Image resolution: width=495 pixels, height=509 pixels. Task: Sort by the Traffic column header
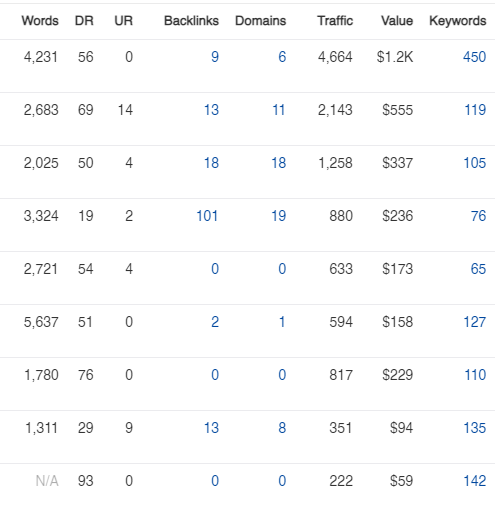coord(335,21)
